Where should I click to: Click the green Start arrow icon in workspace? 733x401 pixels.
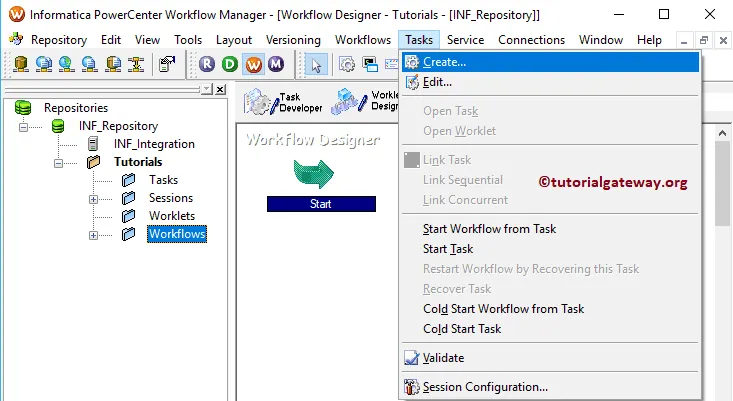pyautogui.click(x=314, y=174)
